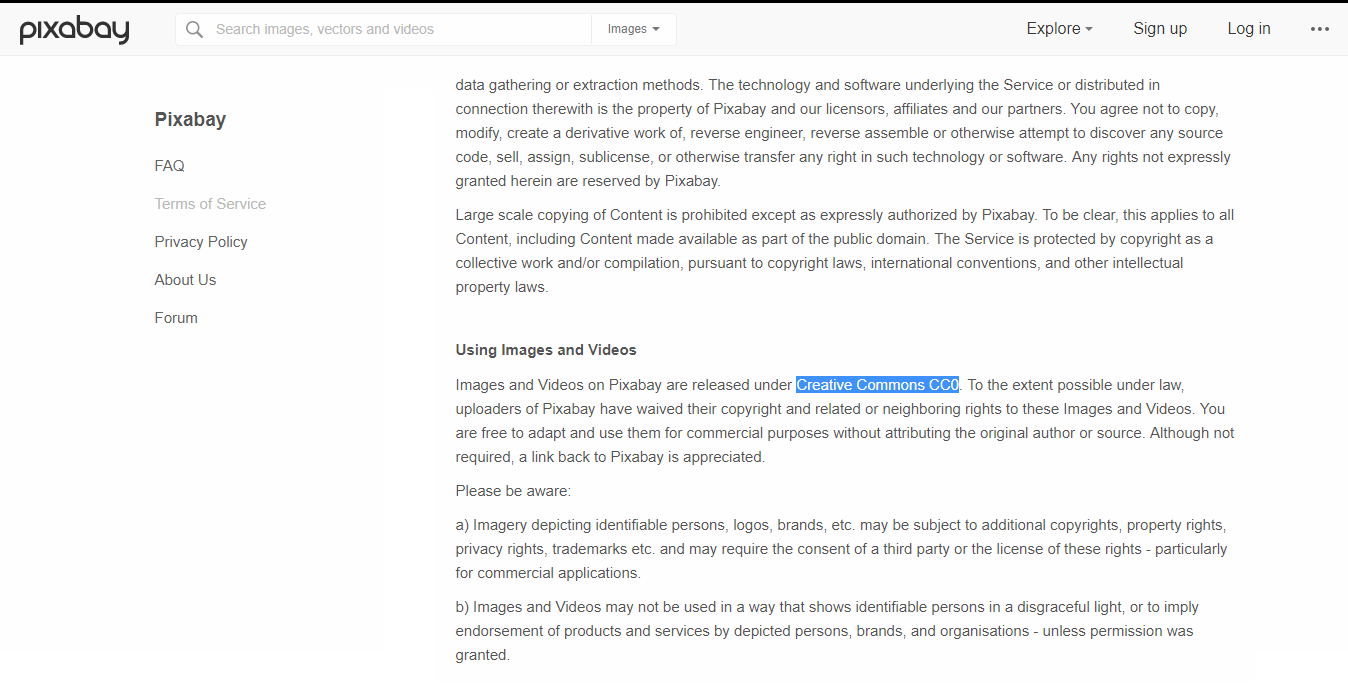Expand the Explore menu
Image resolution: width=1348 pixels, height=698 pixels.
click(1059, 29)
